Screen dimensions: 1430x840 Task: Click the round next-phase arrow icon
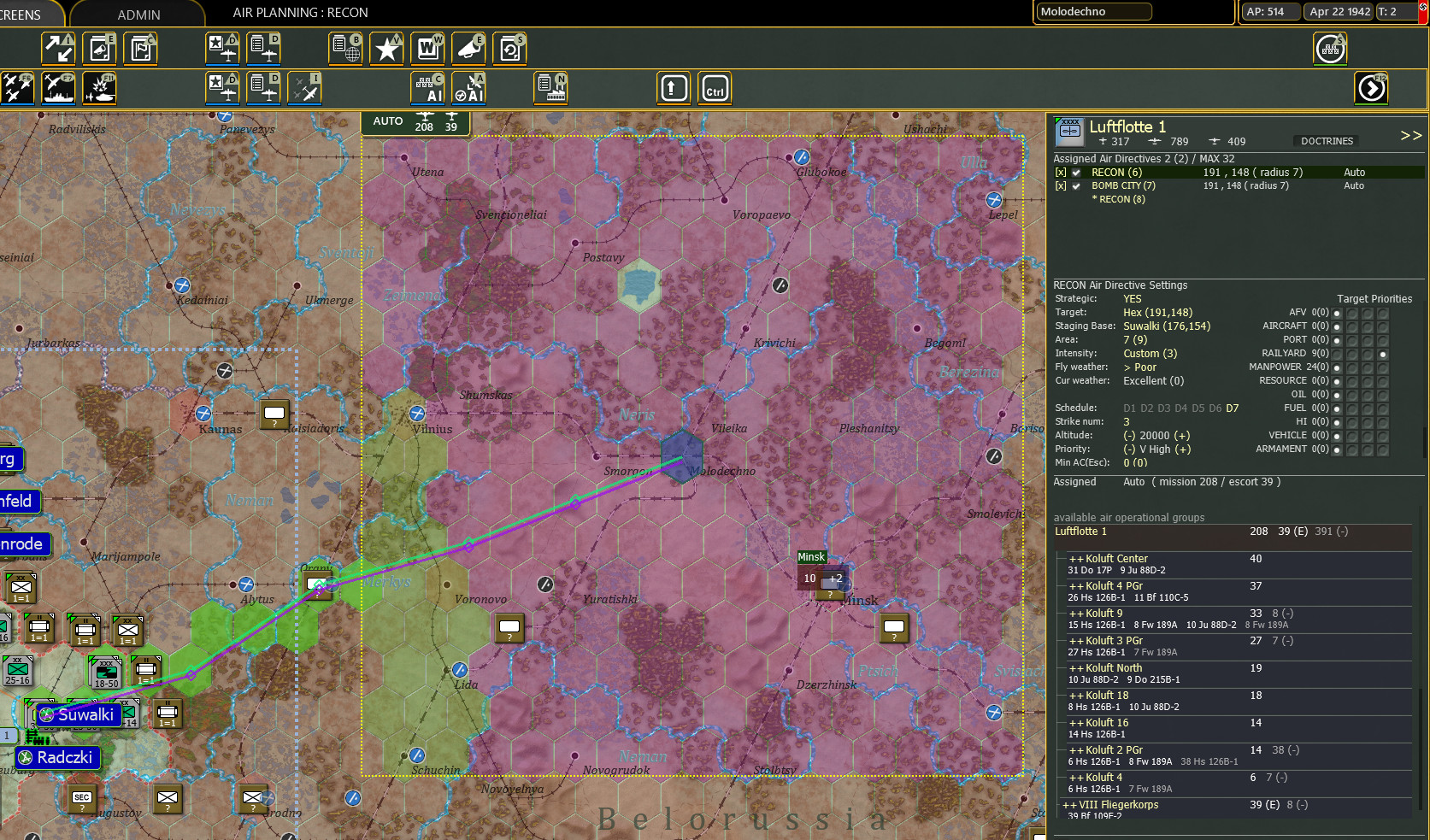coord(1372,88)
